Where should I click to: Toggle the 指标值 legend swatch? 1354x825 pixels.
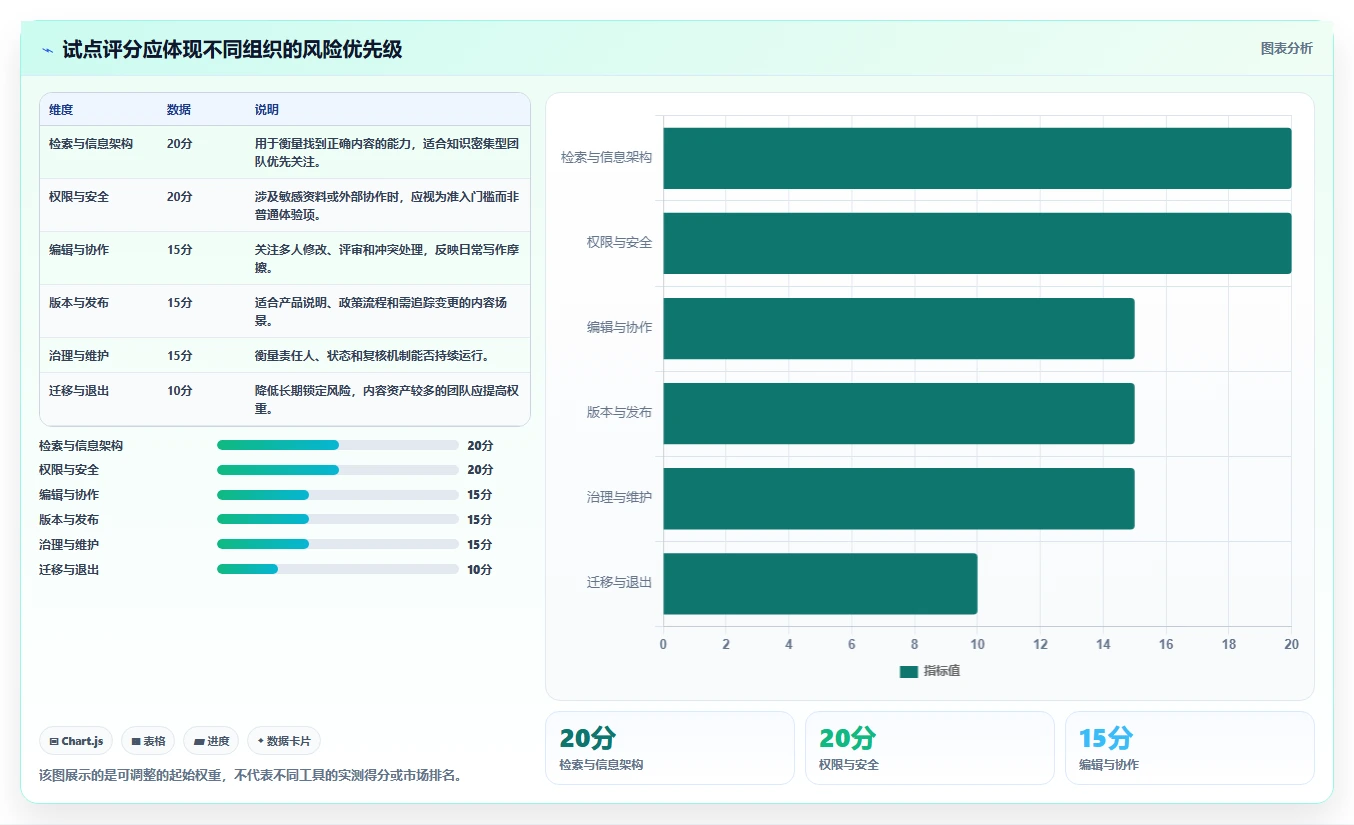click(908, 672)
